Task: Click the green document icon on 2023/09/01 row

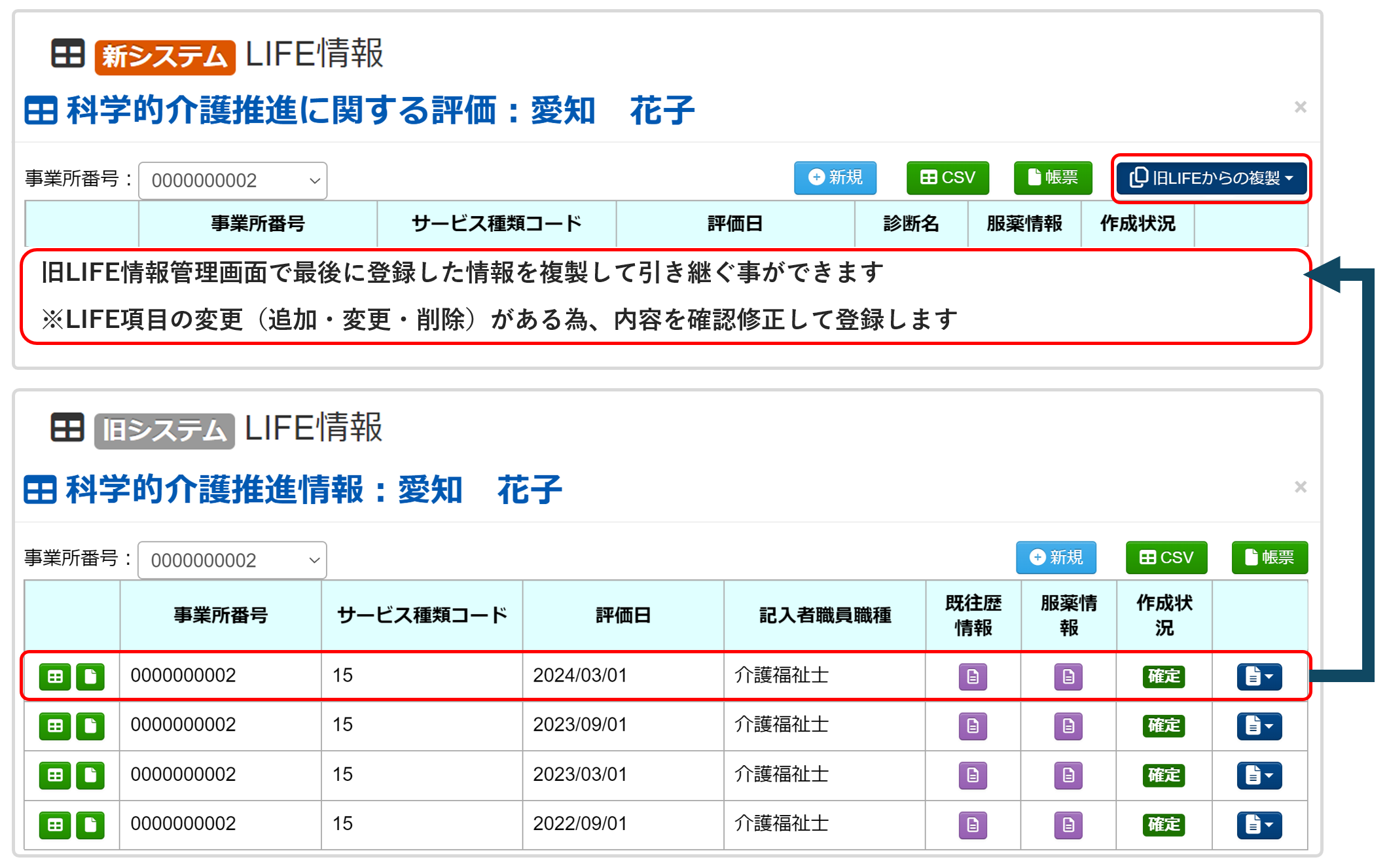Action: (91, 725)
